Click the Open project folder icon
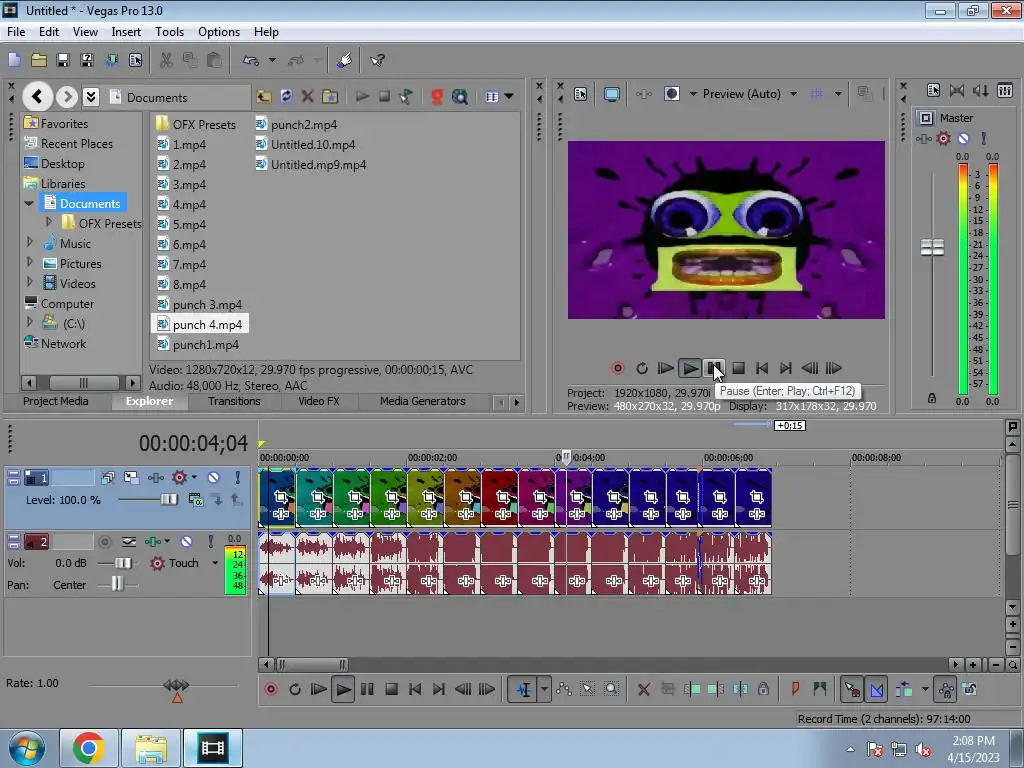Viewport: 1024px width, 768px height. [39, 60]
